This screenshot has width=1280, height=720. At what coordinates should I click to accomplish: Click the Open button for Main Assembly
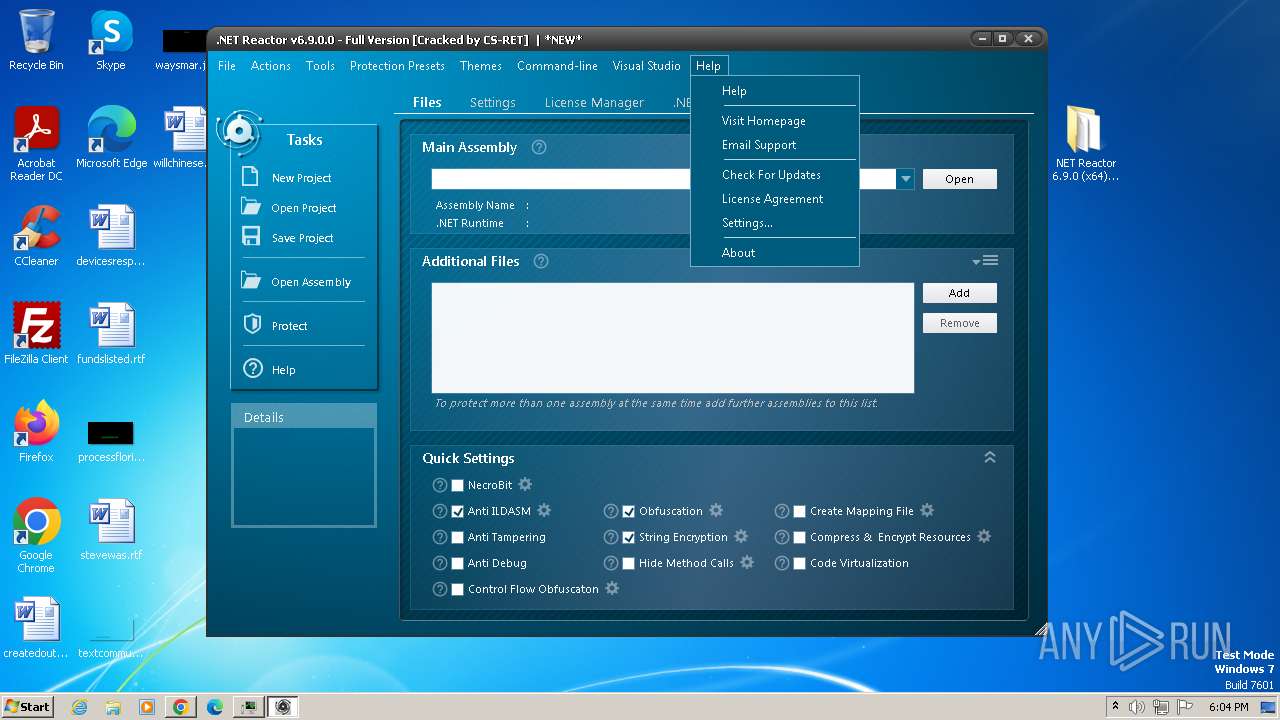click(x=959, y=179)
